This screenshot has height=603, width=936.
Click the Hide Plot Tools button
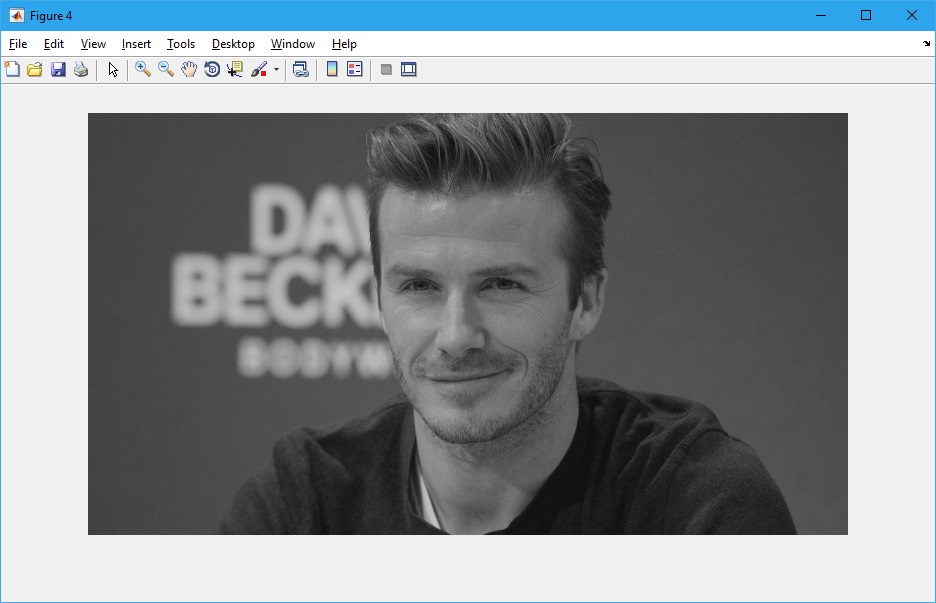point(386,69)
